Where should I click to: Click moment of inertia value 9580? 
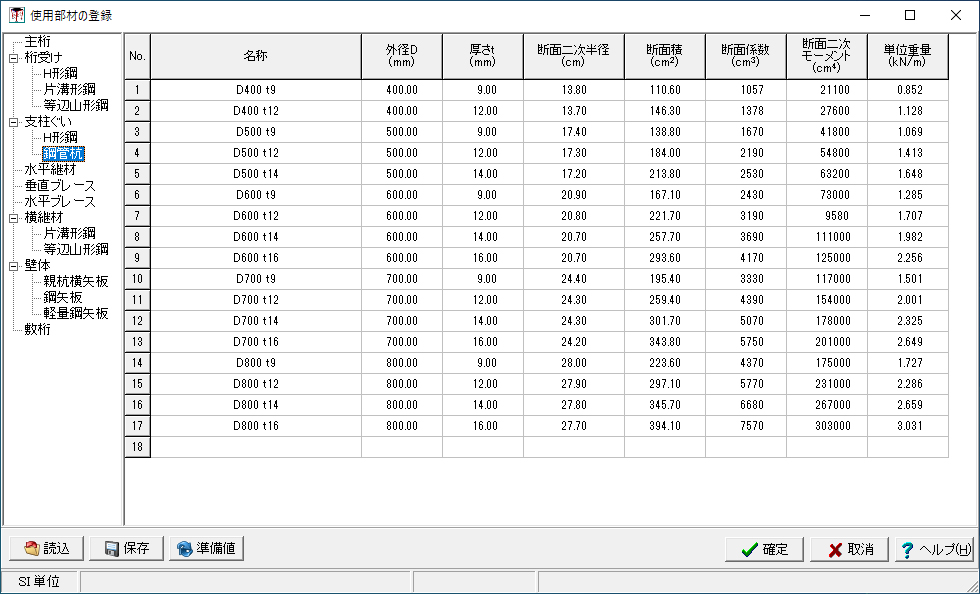[x=827, y=216]
